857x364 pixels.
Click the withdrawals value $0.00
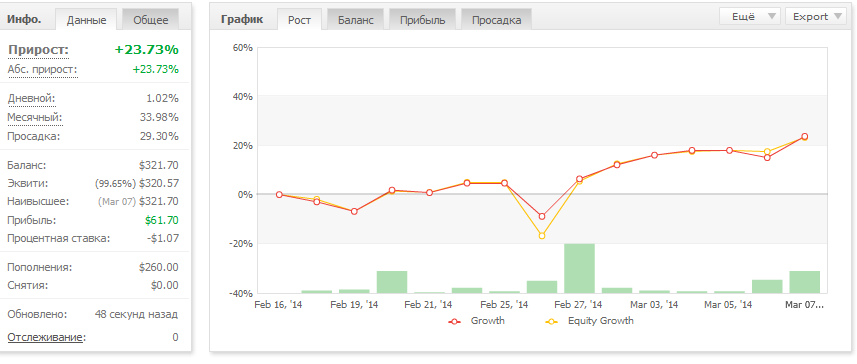click(x=164, y=285)
